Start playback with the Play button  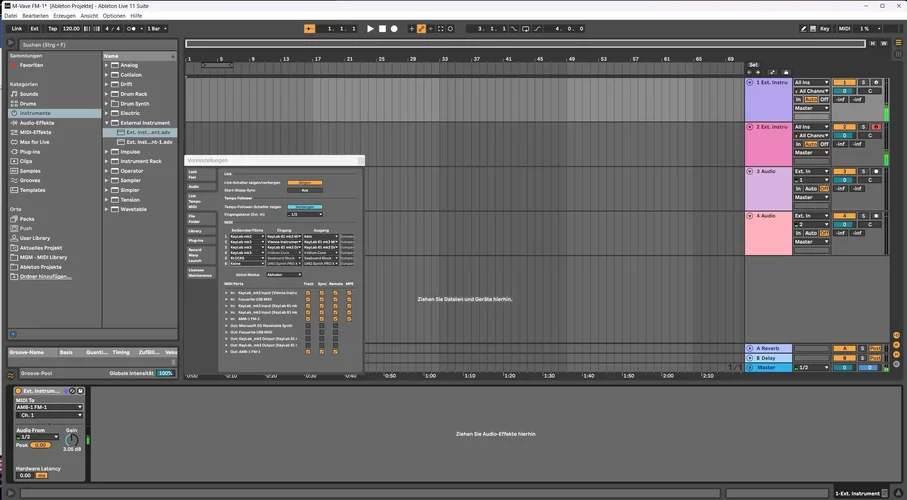[370, 28]
